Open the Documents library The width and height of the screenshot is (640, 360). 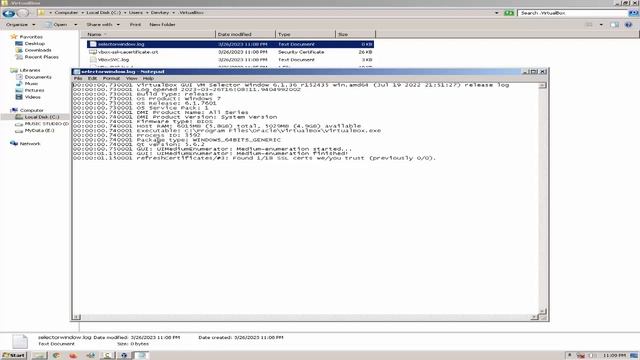(x=38, y=77)
